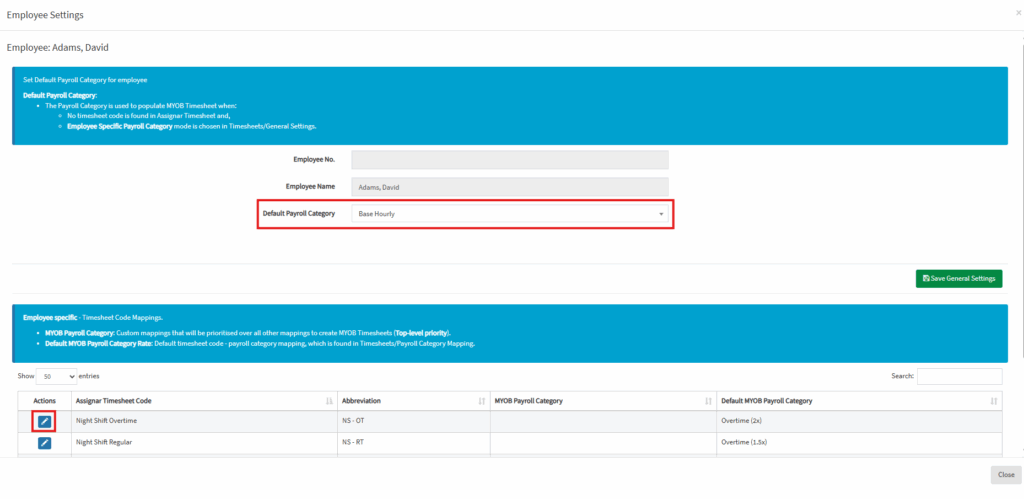Sort by Default MYOB Payroll Category

858,401
